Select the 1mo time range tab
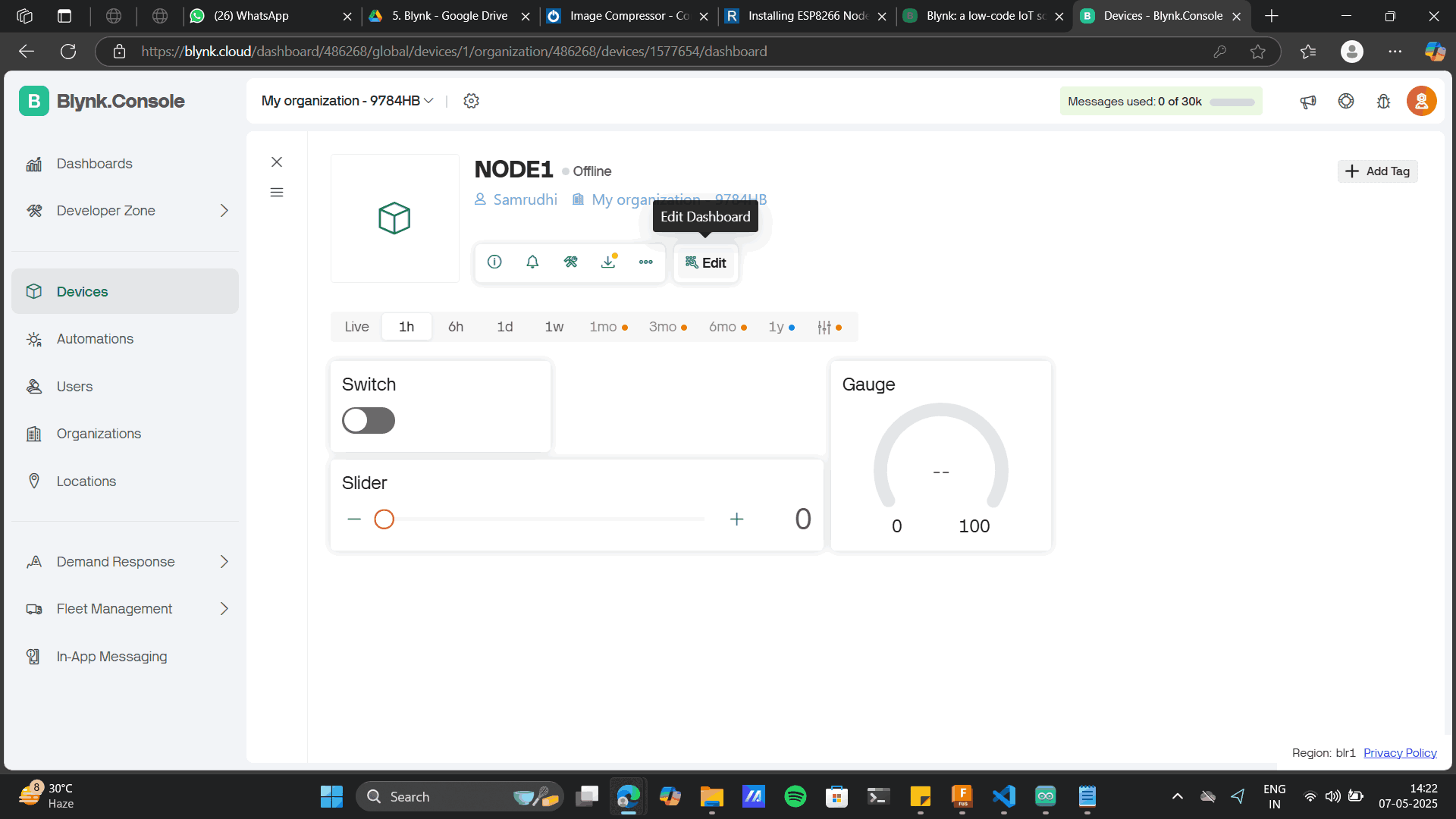This screenshot has width=1456, height=819. click(x=608, y=327)
